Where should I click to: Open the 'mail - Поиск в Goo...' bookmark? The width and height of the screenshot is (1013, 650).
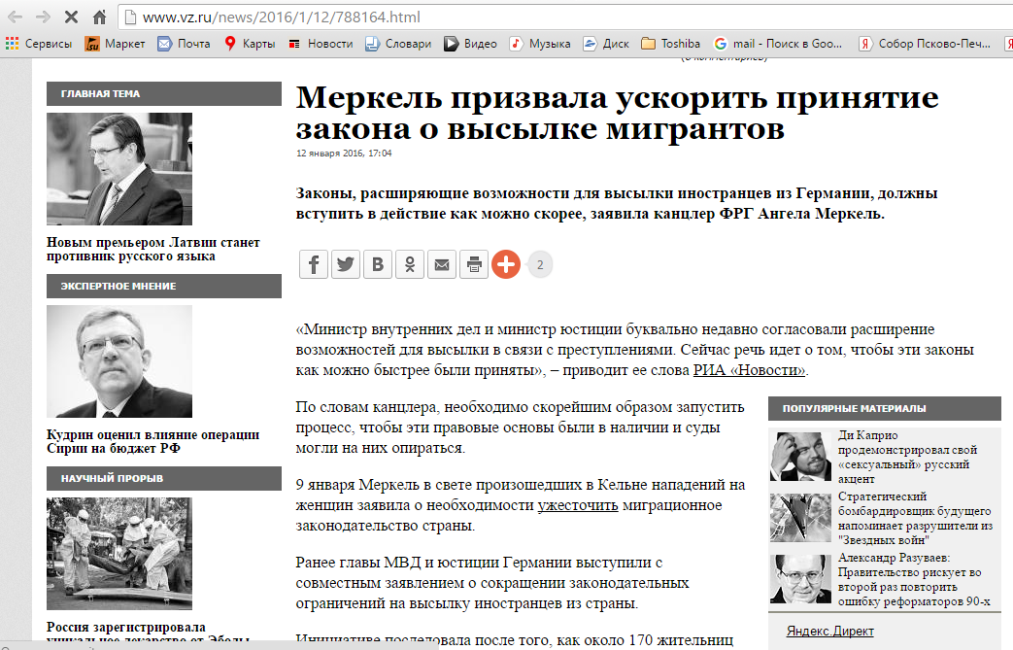[778, 43]
